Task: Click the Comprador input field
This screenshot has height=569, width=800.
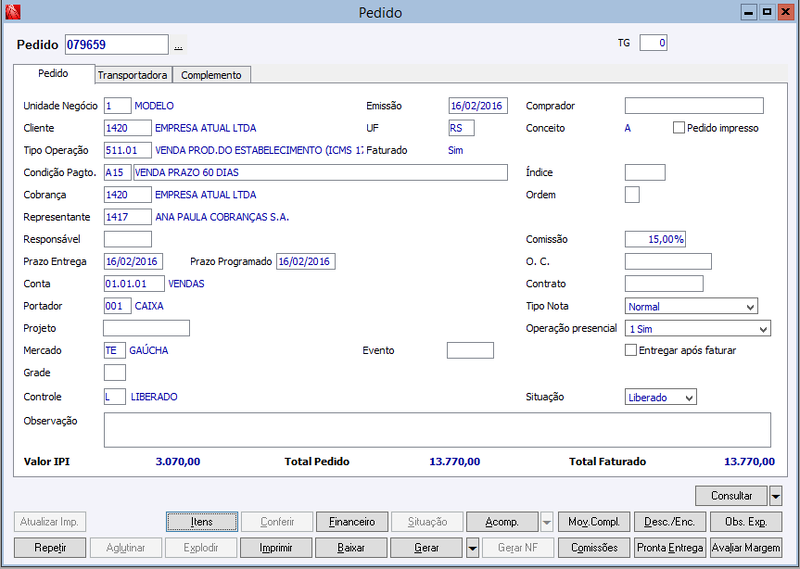Action: click(x=694, y=106)
